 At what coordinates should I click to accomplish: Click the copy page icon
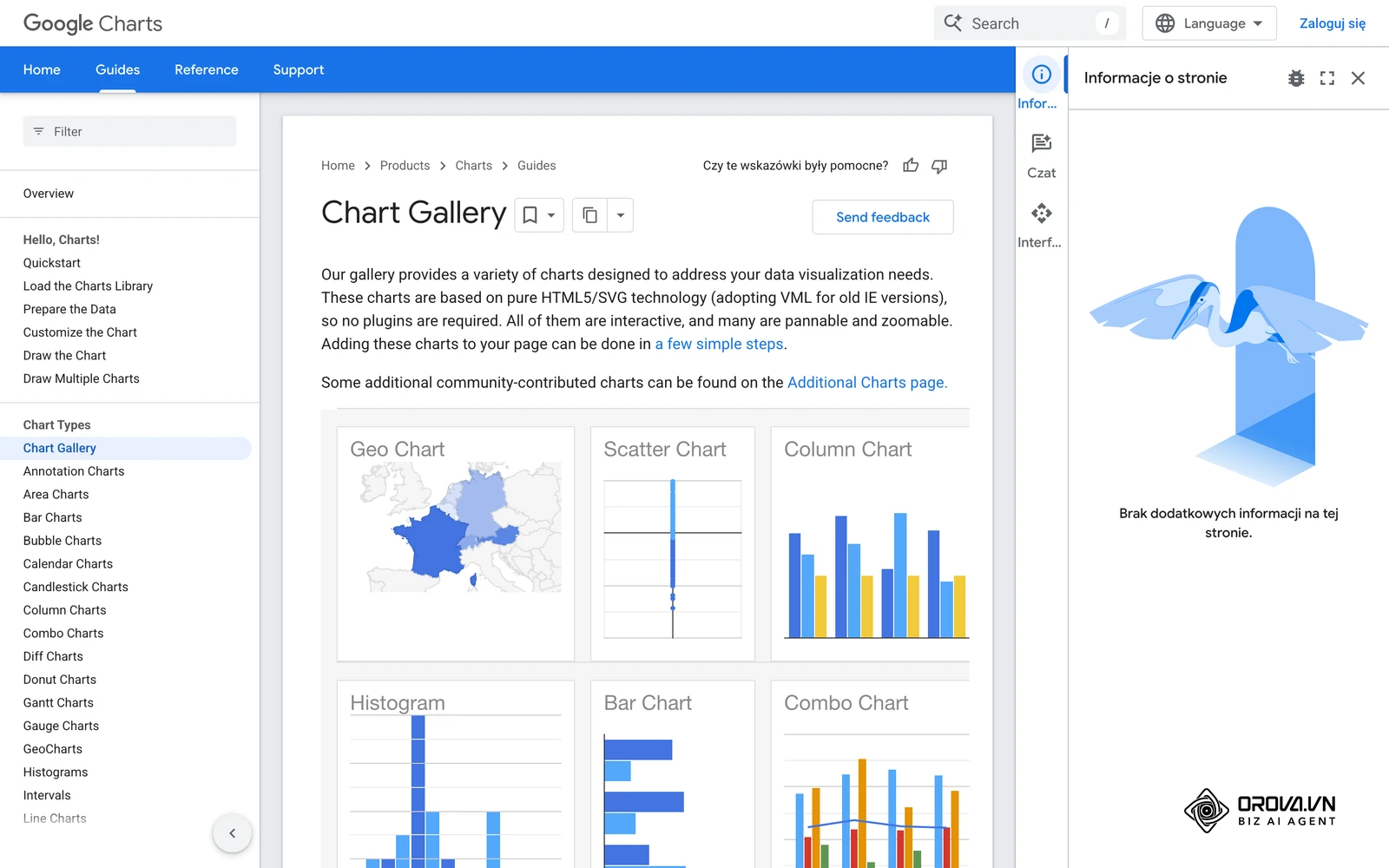589,215
